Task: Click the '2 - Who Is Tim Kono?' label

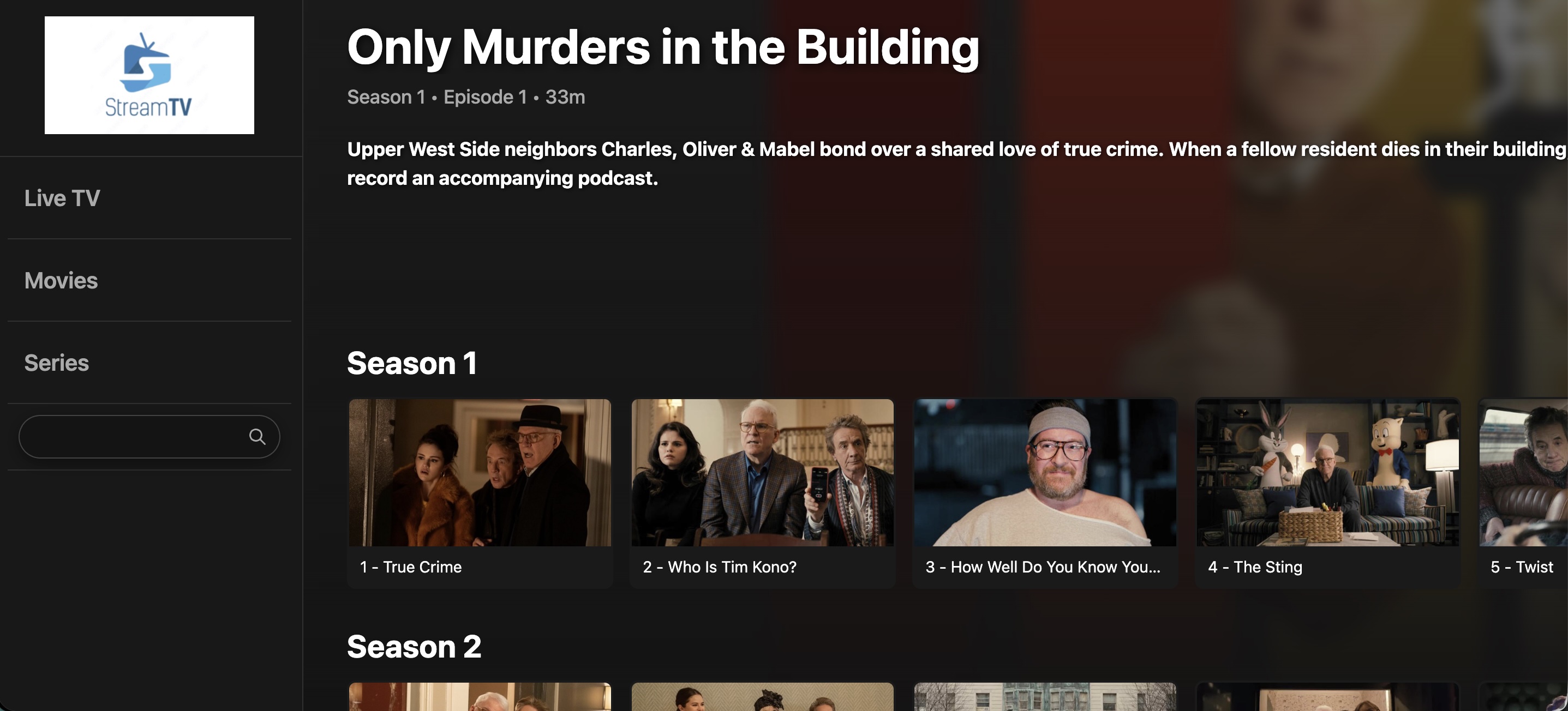Action: coord(720,567)
